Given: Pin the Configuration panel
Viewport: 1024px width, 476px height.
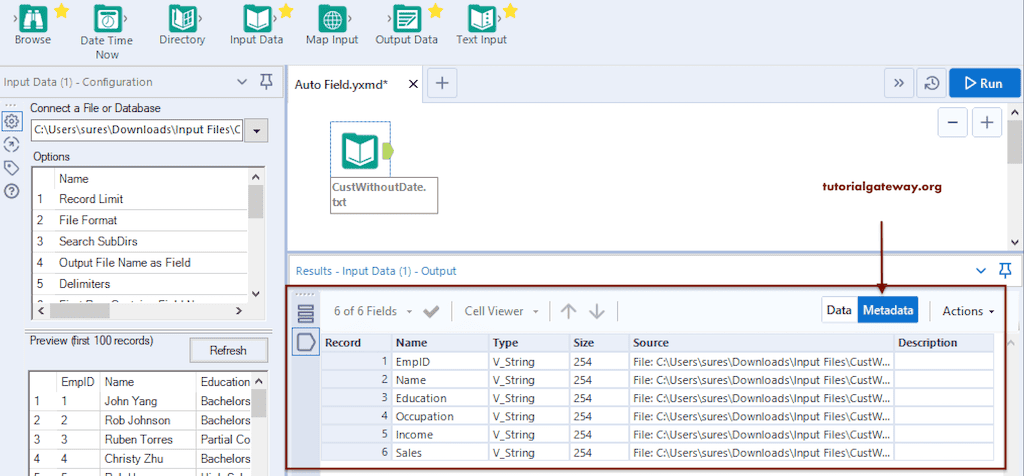Looking at the screenshot, I should 266,82.
